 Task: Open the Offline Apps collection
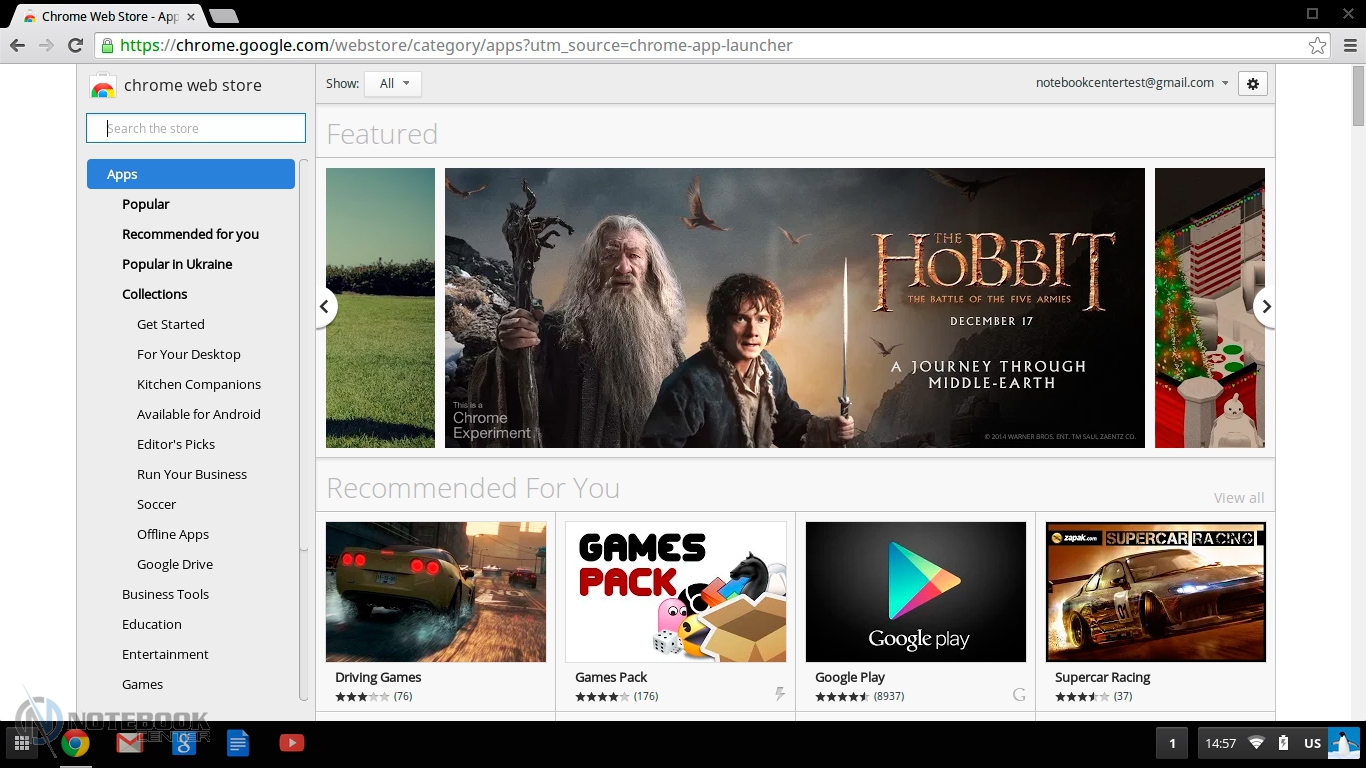[x=173, y=534]
